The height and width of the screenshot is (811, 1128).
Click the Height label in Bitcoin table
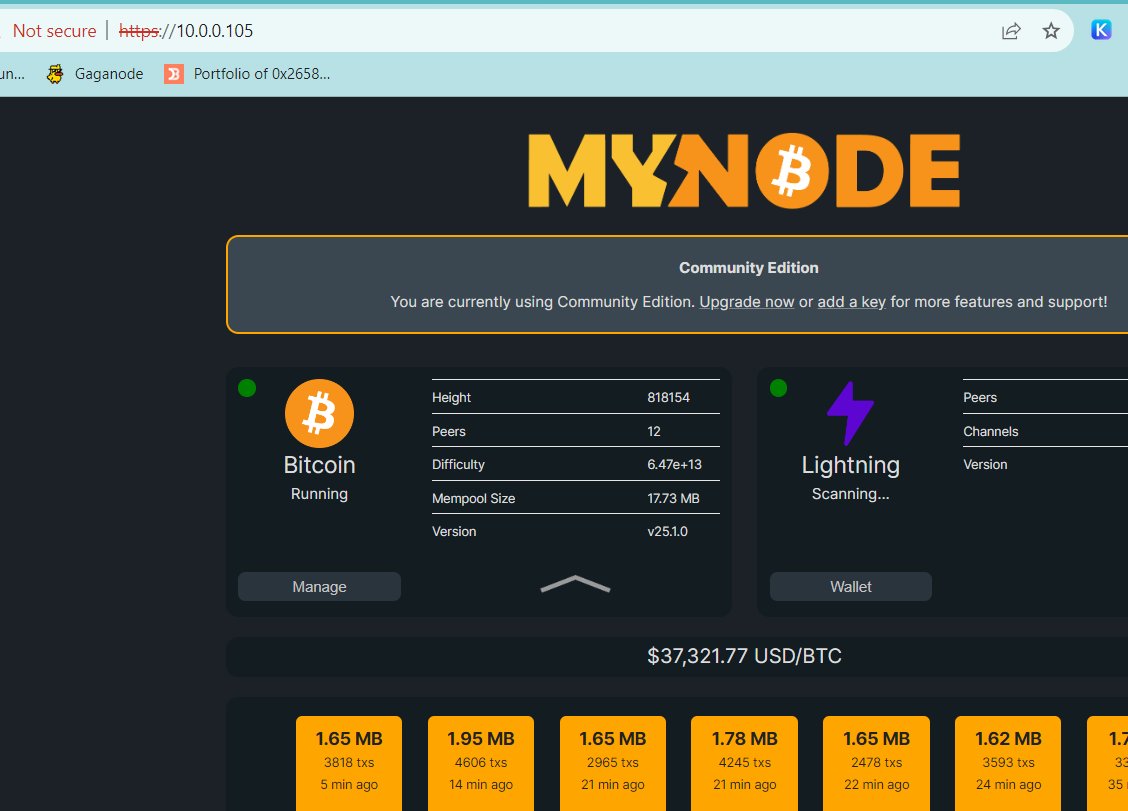[x=451, y=397]
